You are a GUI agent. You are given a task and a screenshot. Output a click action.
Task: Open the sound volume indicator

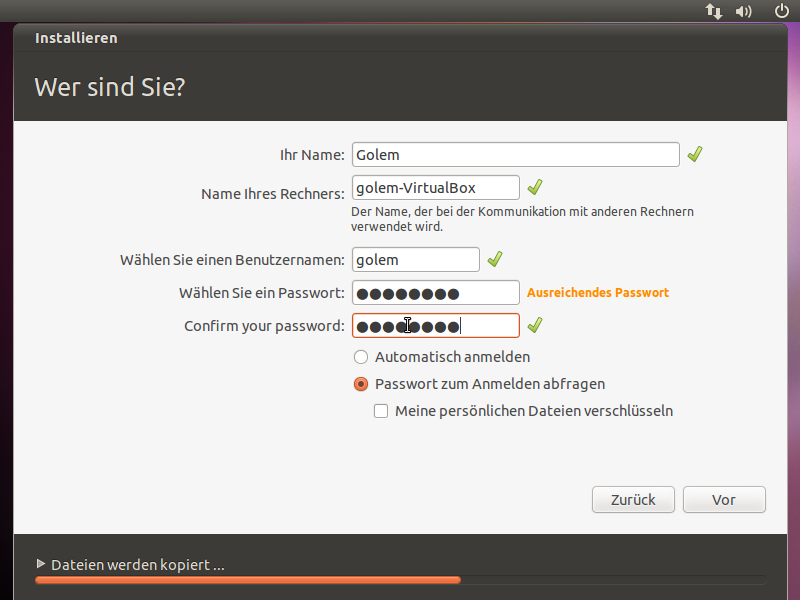(743, 11)
